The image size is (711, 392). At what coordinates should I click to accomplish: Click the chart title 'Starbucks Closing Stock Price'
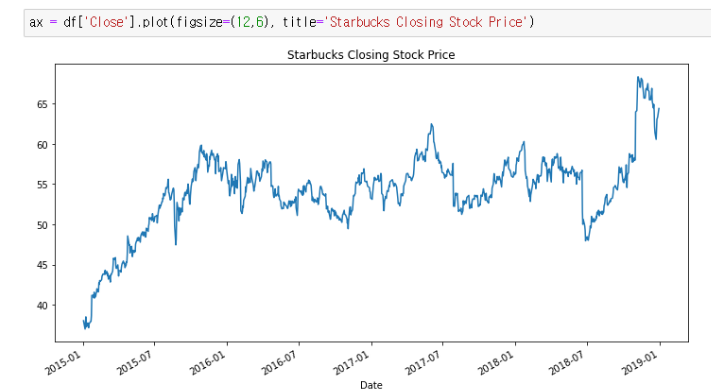tap(371, 55)
